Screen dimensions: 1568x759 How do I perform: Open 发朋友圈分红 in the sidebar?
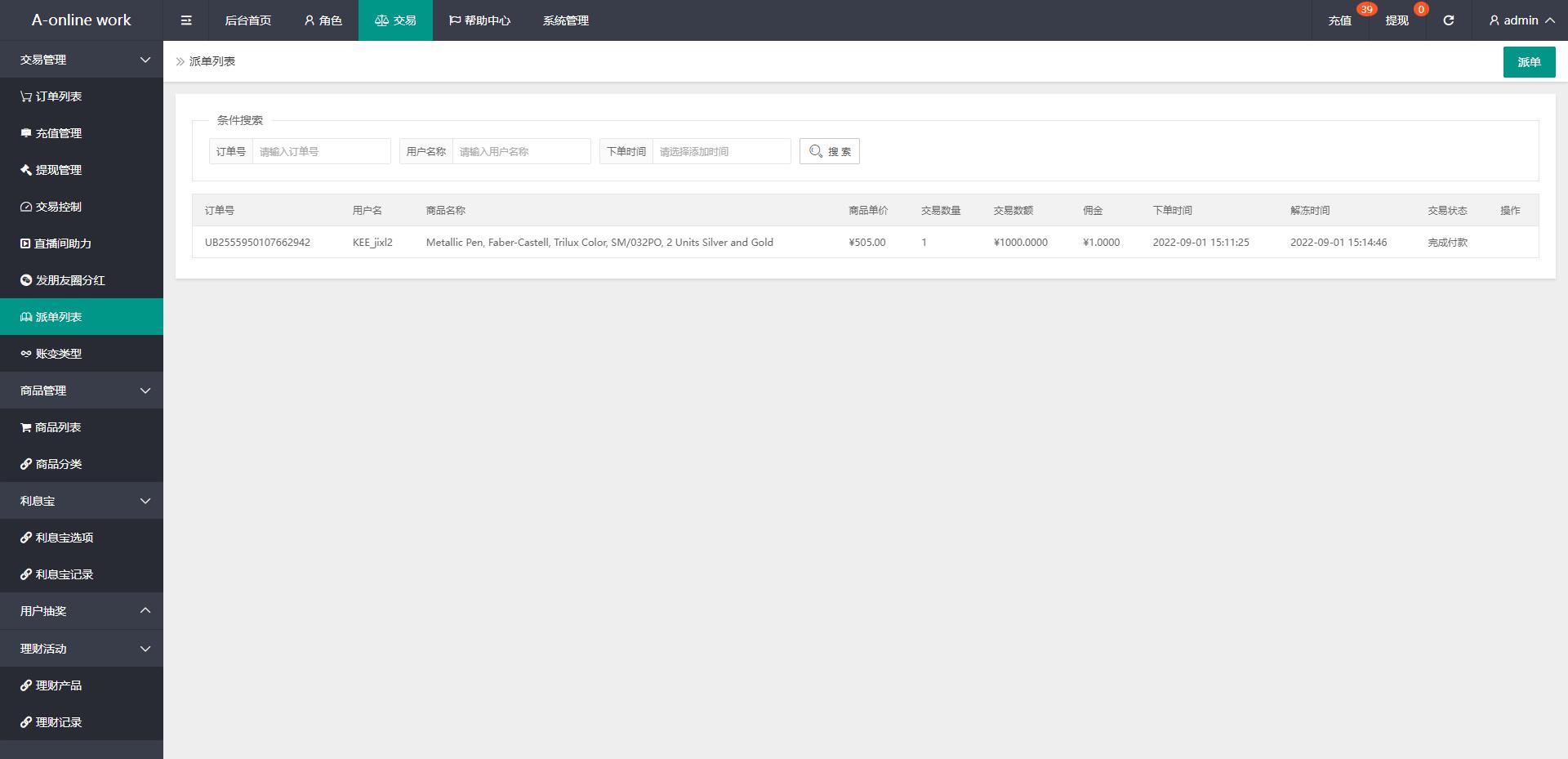(69, 280)
